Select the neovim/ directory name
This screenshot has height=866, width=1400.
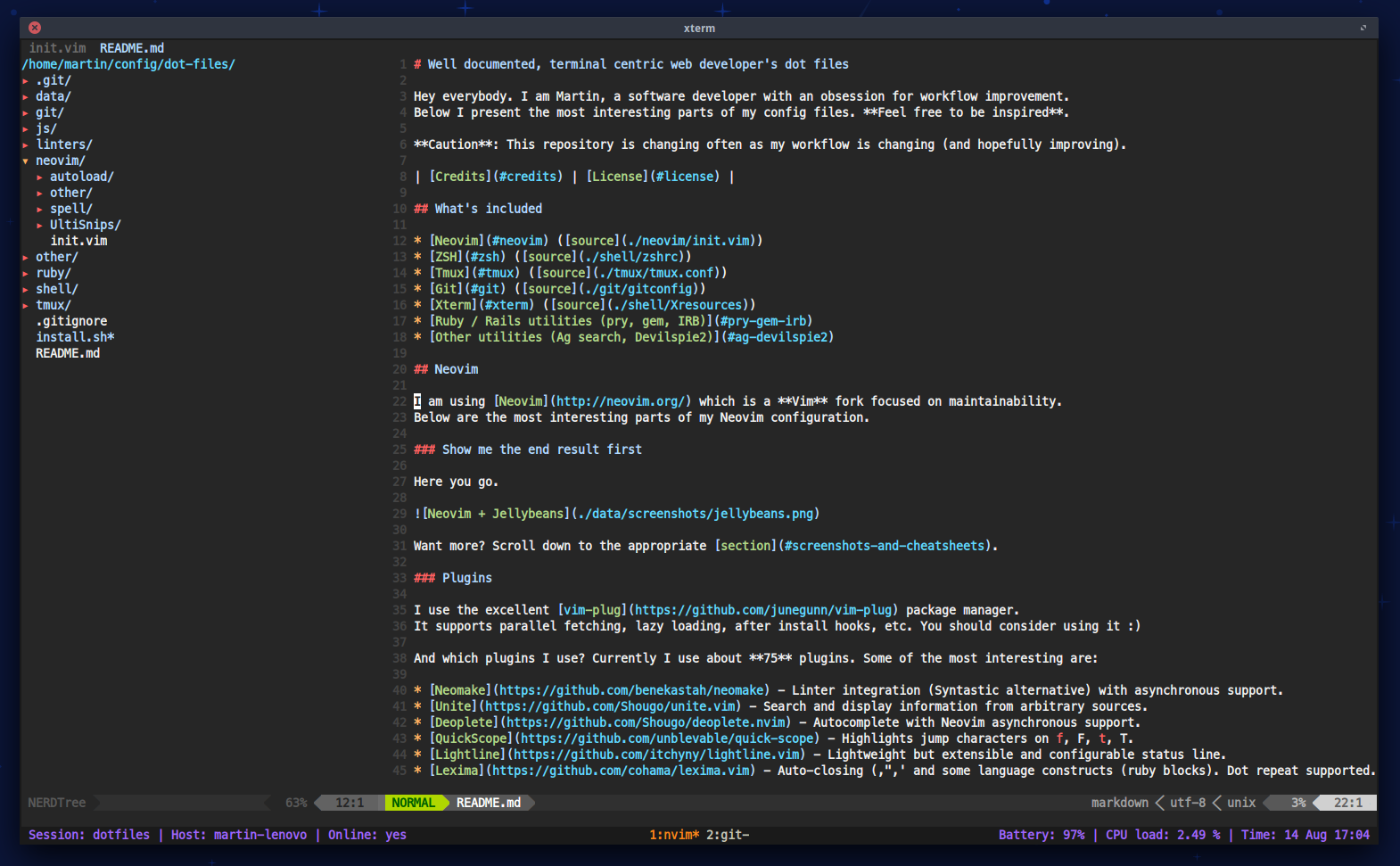point(61,161)
